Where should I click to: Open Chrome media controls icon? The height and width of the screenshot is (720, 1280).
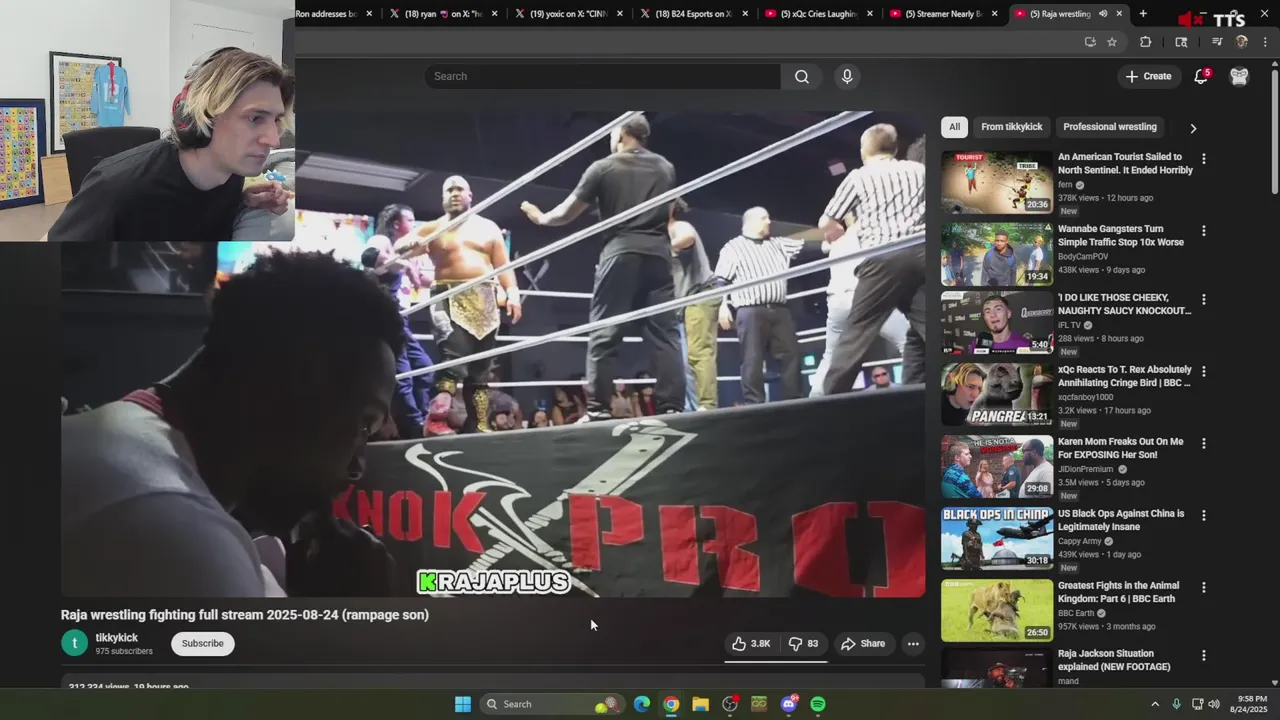point(1216,42)
